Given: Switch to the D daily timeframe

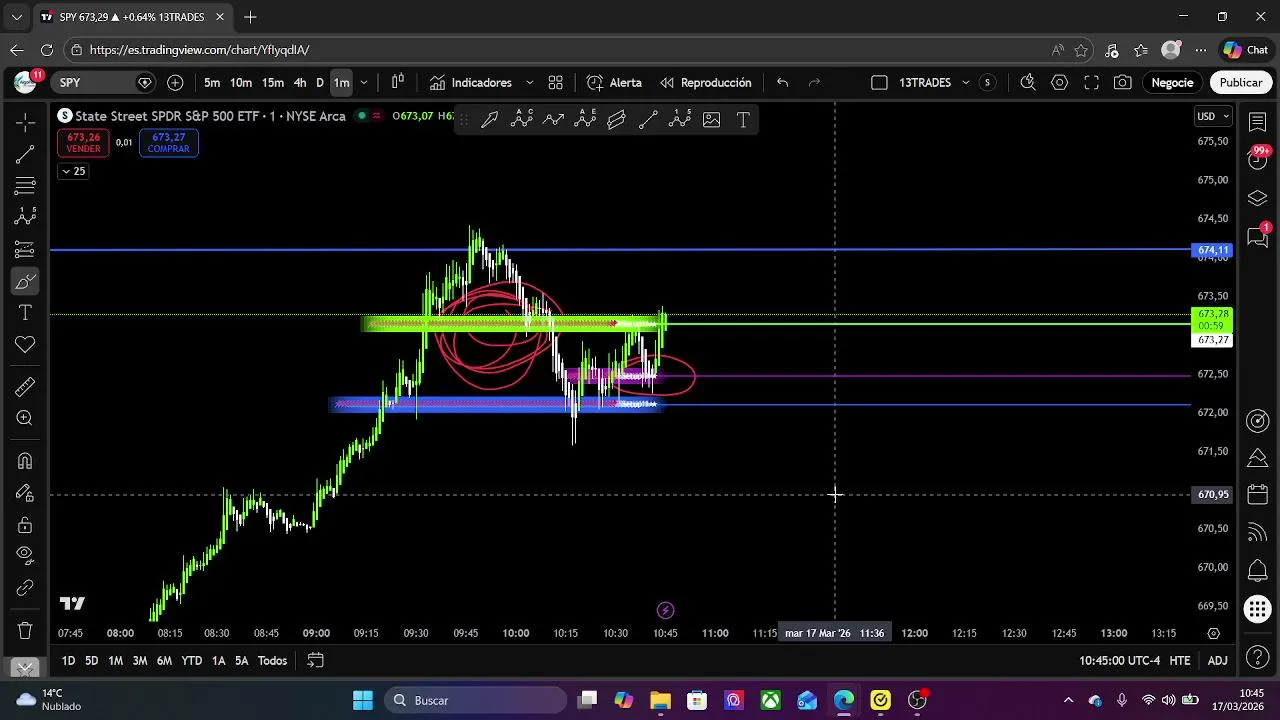Looking at the screenshot, I should (x=320, y=83).
